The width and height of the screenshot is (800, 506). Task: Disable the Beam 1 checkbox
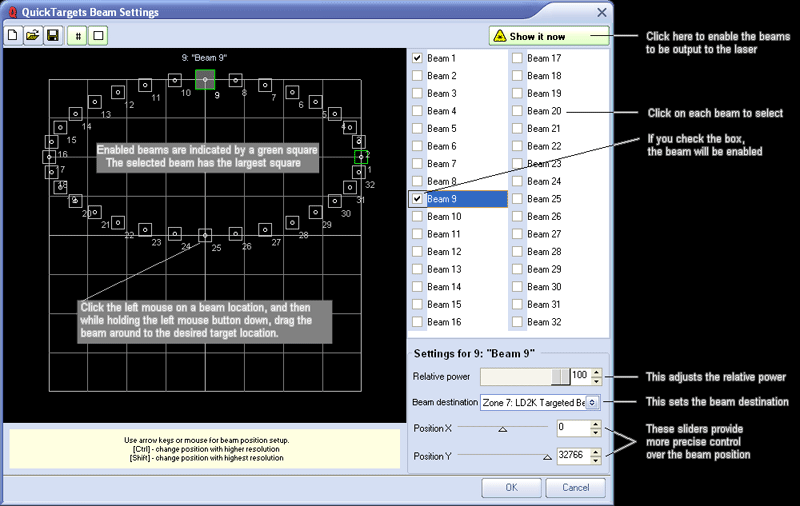(x=417, y=59)
